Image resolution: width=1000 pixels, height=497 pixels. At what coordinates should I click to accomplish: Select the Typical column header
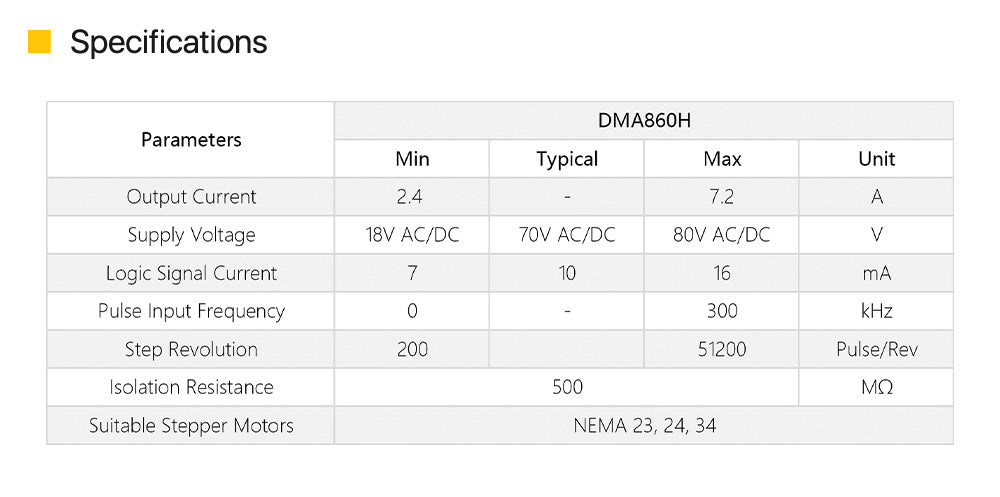click(567, 159)
